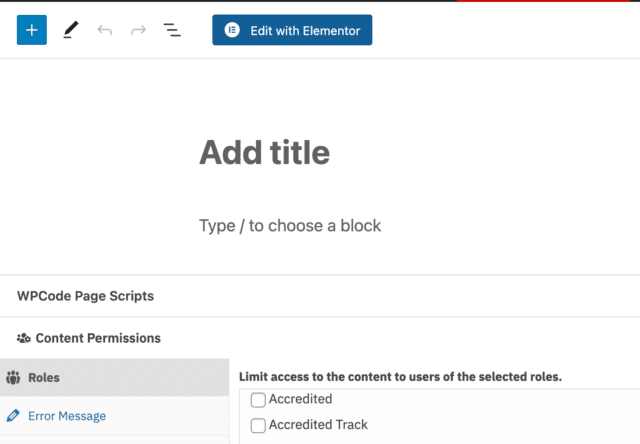Click the Elementor logo icon
The height and width of the screenshot is (444, 640).
click(x=232, y=30)
